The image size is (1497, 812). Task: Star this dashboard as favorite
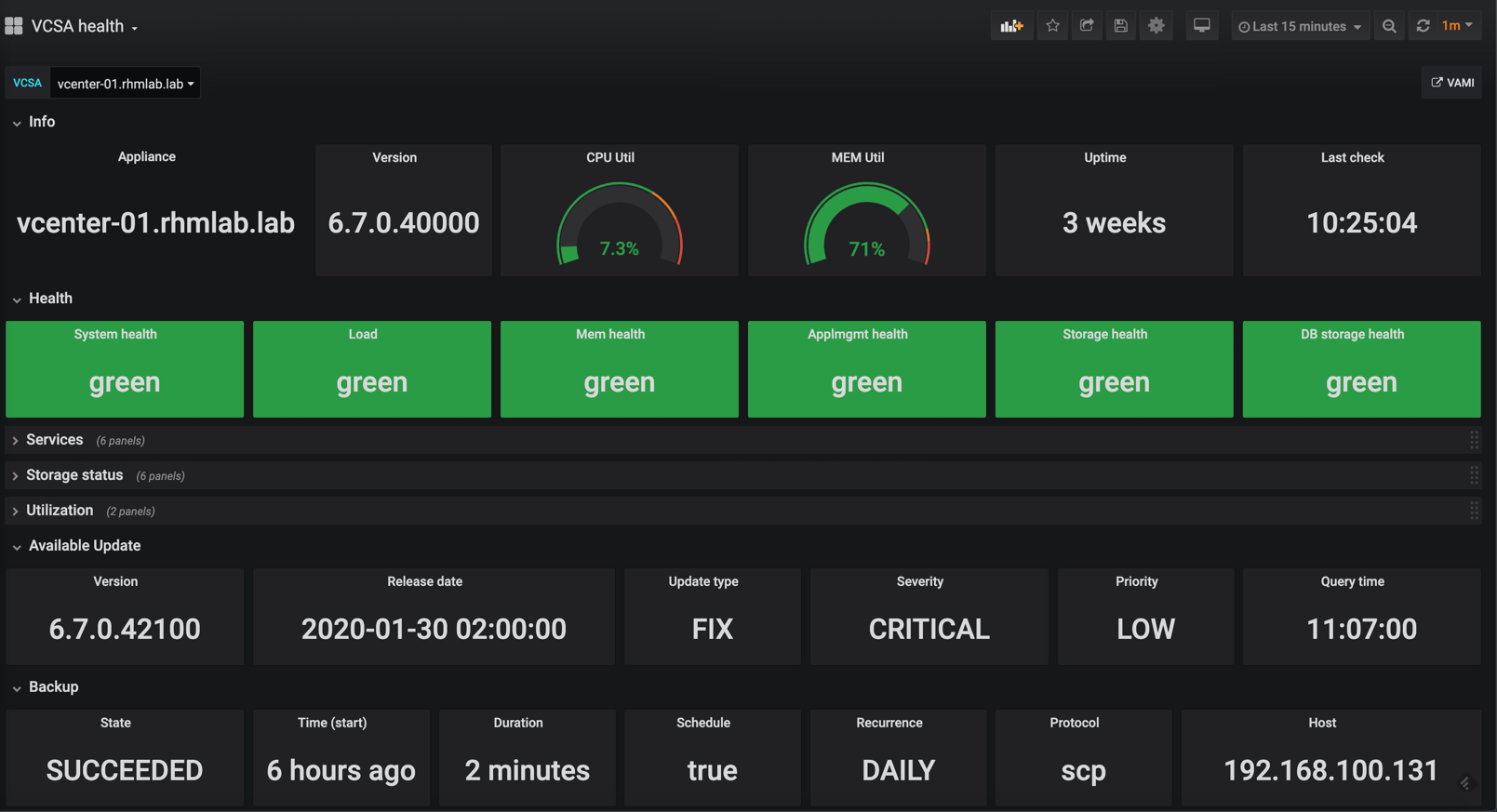[x=1052, y=26]
